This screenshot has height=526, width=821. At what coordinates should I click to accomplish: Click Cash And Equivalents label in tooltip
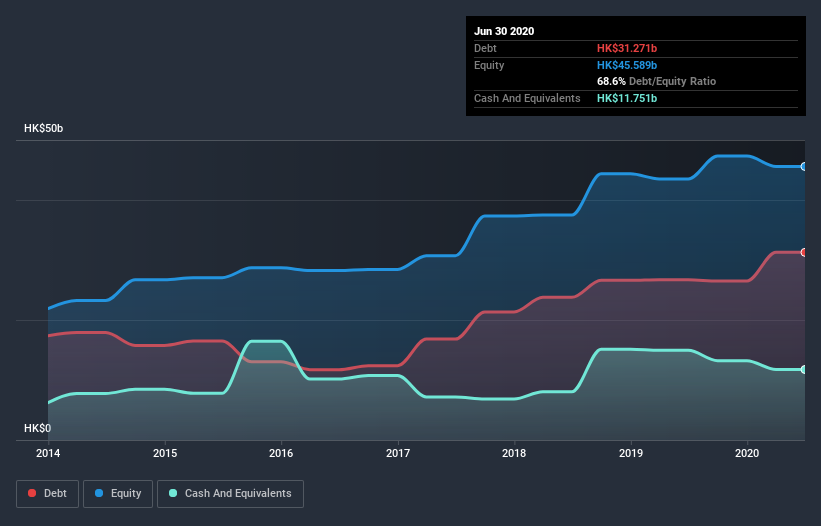(x=527, y=98)
